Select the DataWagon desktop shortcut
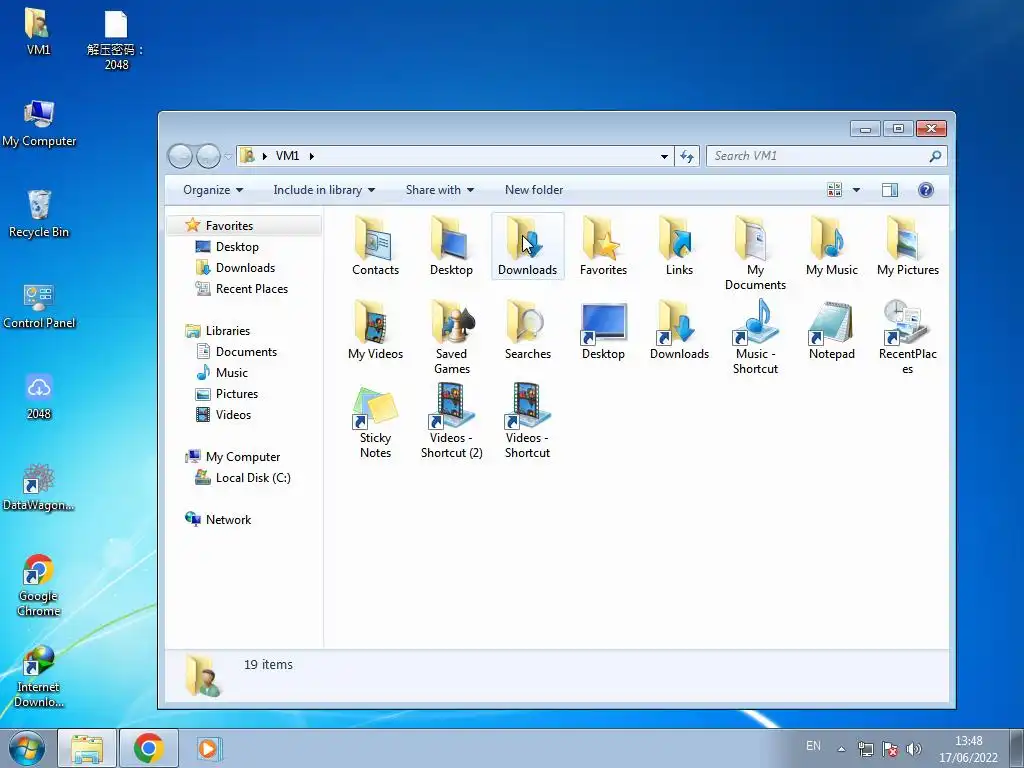The width and height of the screenshot is (1024, 768). (x=39, y=487)
